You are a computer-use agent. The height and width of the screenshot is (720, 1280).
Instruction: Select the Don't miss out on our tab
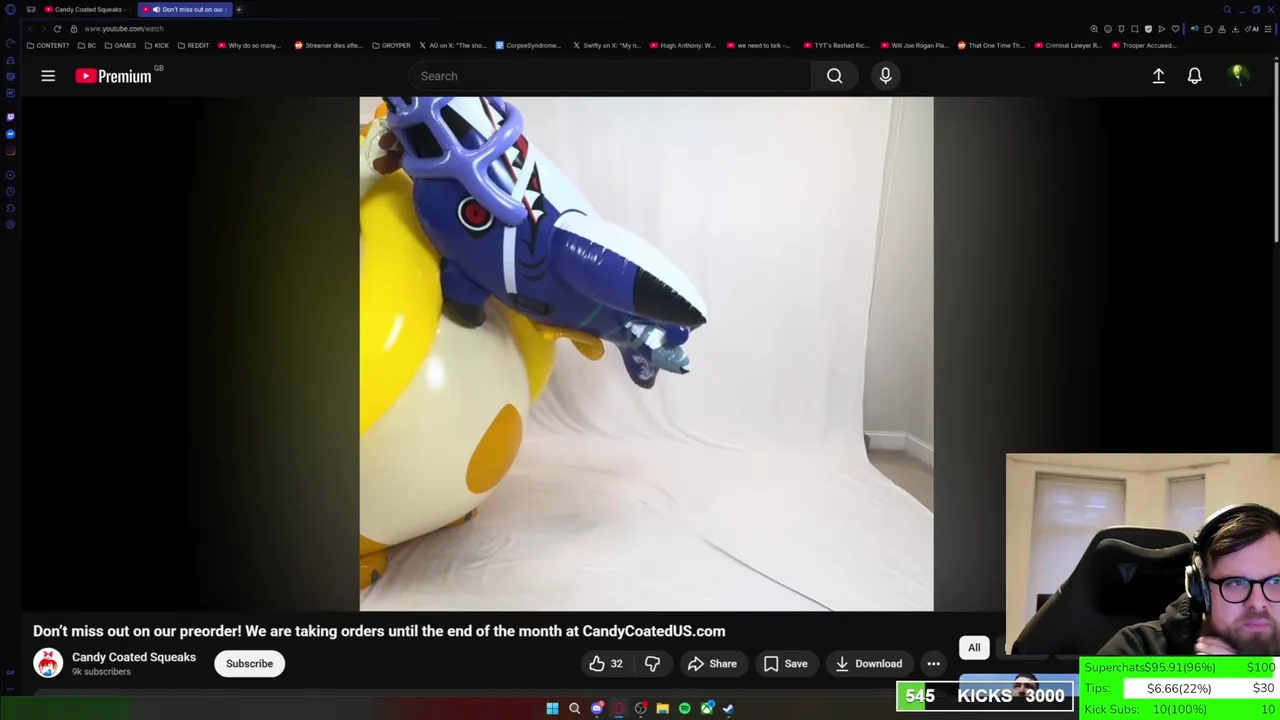tap(186, 9)
